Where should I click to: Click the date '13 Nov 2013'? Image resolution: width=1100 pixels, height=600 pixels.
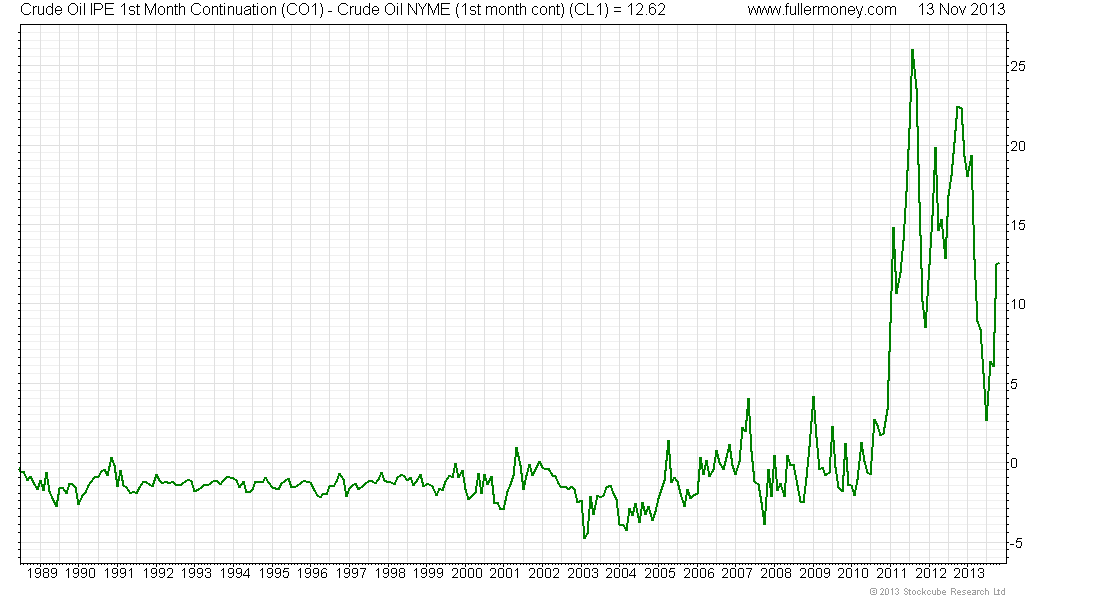pos(961,10)
